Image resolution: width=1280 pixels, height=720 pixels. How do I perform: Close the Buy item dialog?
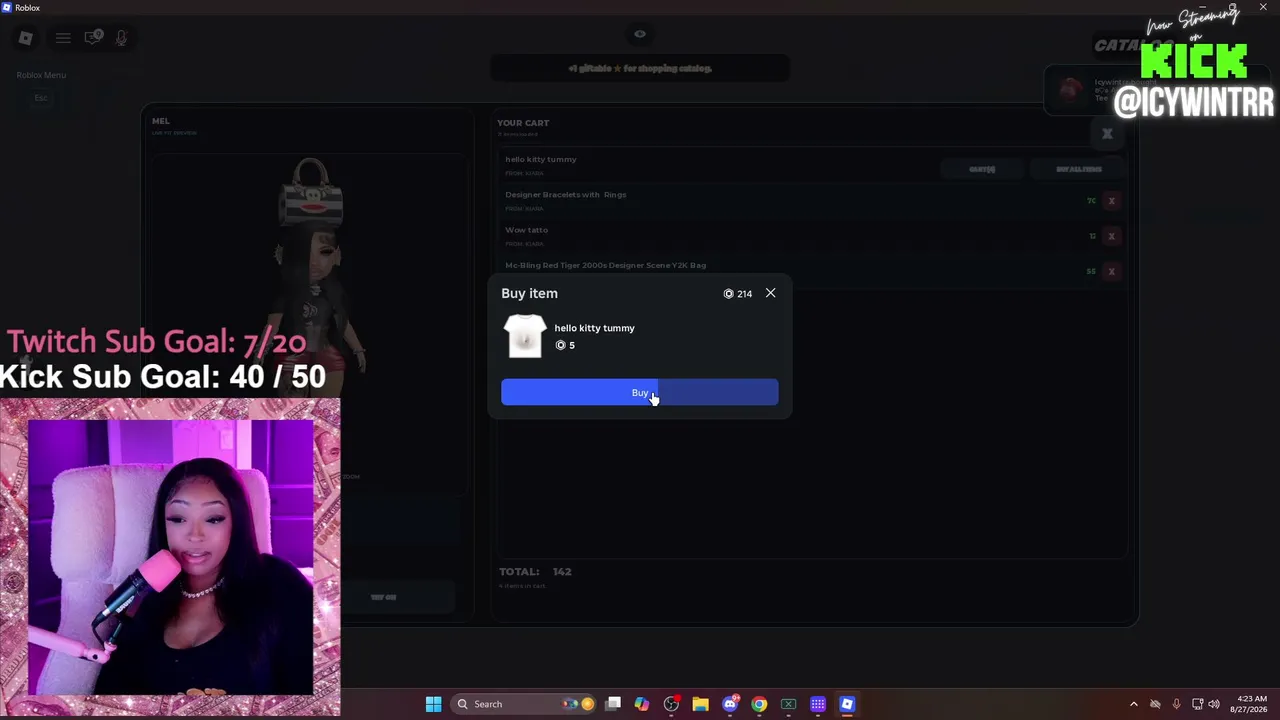coord(770,293)
